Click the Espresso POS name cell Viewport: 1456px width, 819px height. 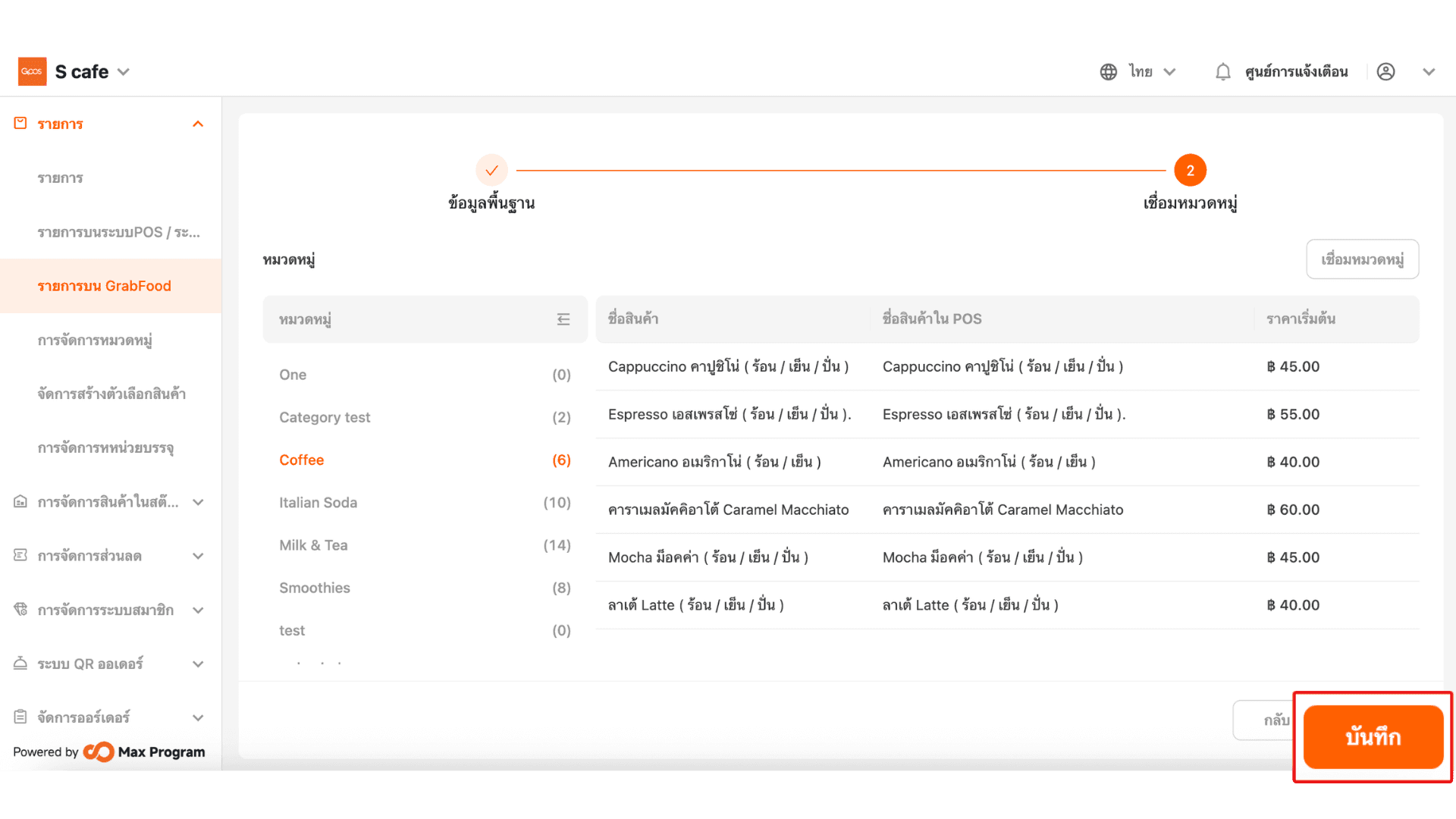(1004, 415)
